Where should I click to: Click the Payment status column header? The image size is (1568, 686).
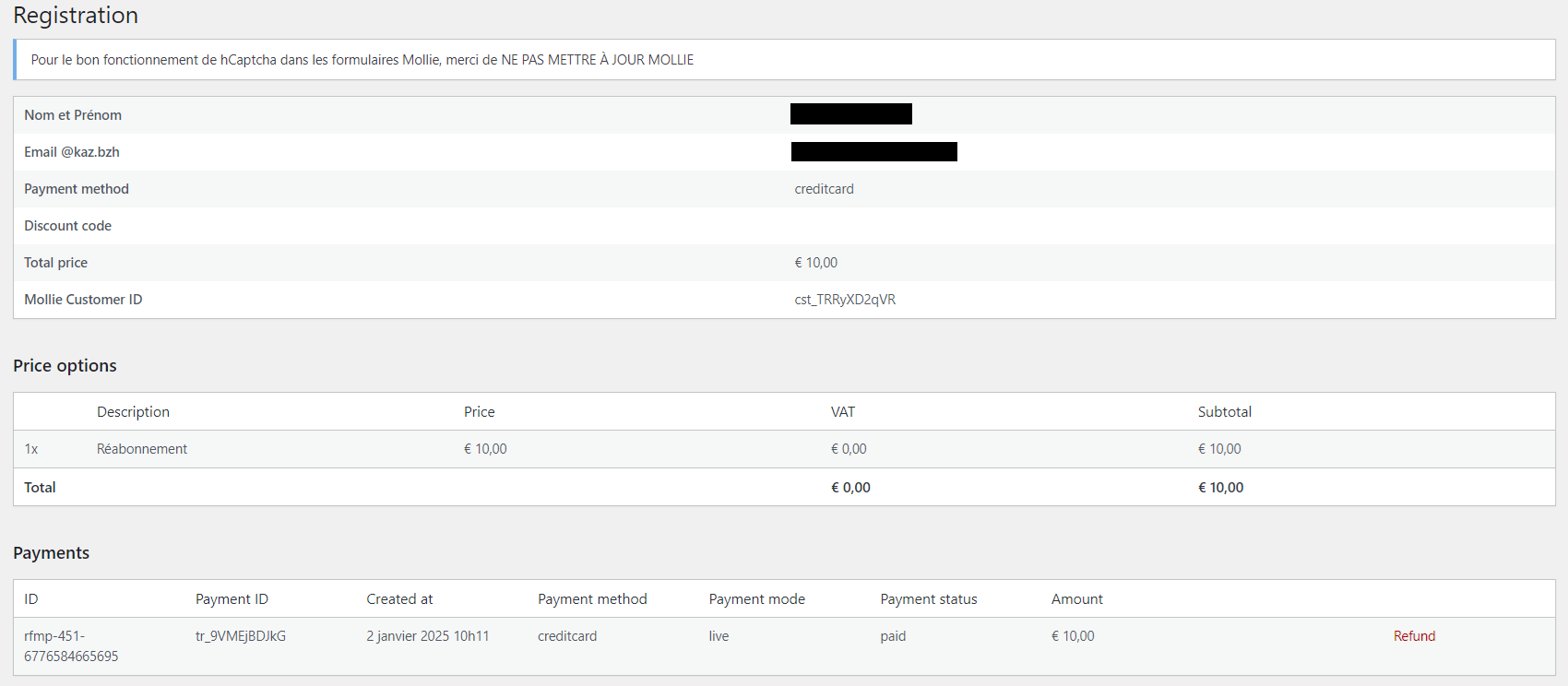tap(928, 599)
